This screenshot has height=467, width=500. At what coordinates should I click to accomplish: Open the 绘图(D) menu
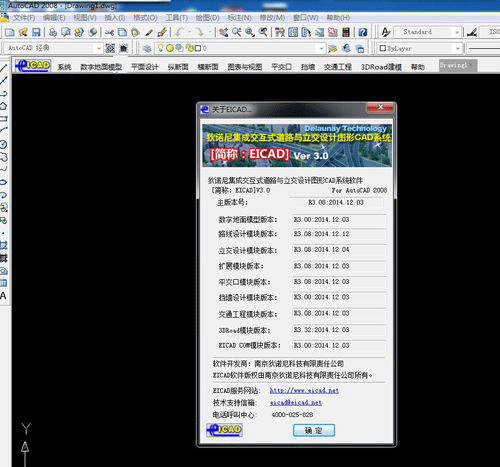coord(207,18)
